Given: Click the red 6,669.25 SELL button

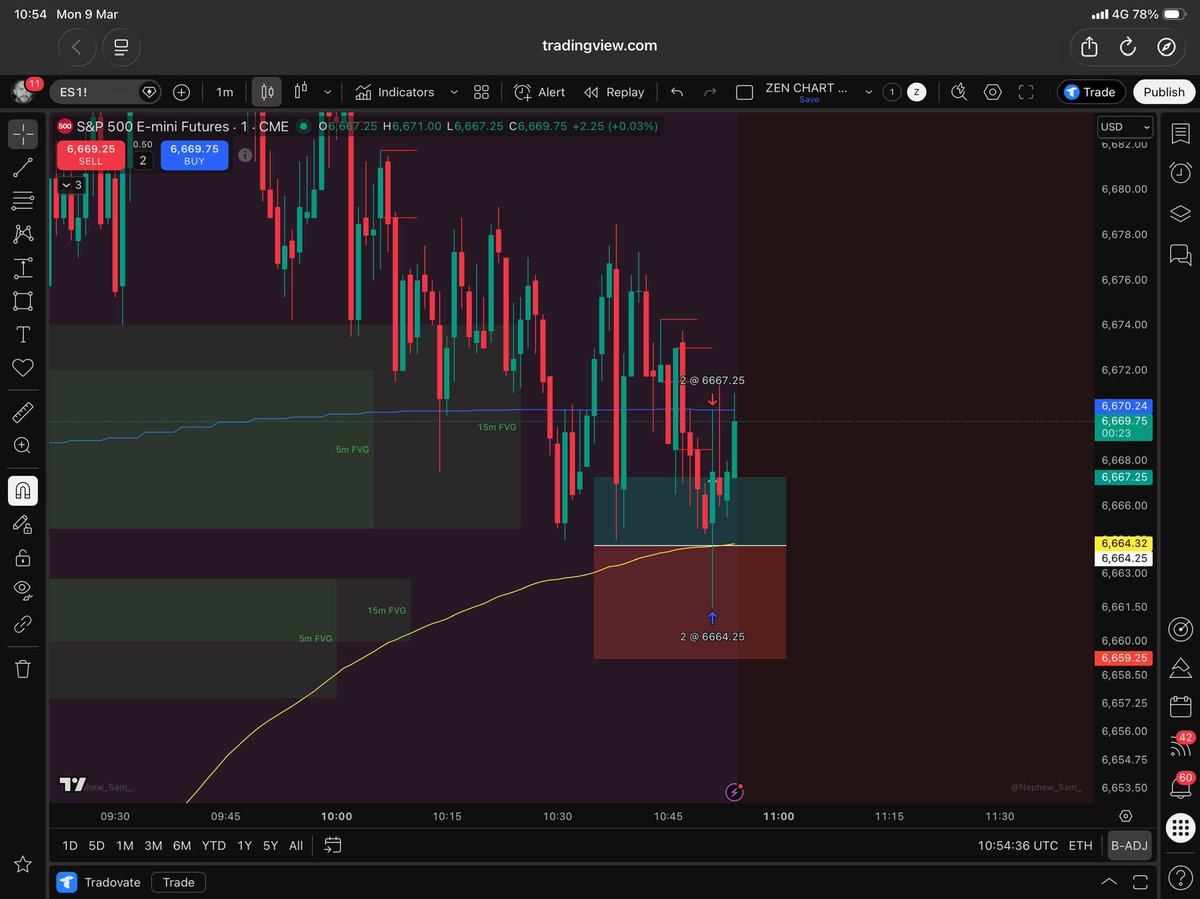Looking at the screenshot, I should (91, 154).
